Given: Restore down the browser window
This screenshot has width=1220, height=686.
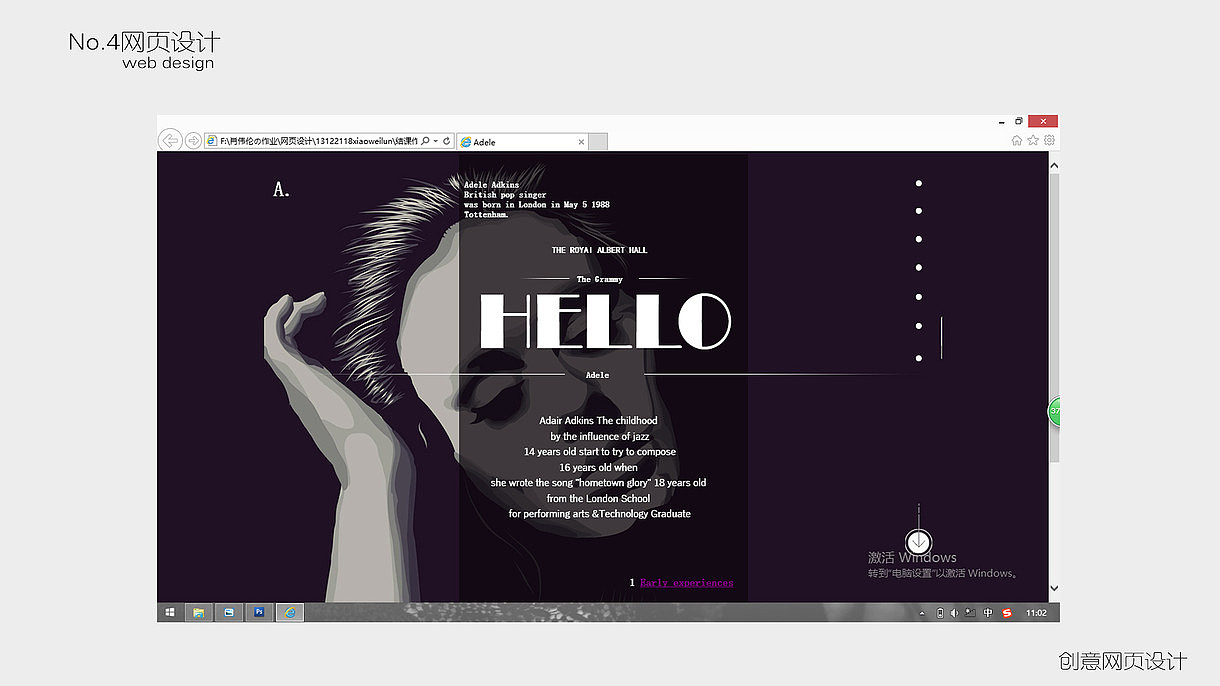Looking at the screenshot, I should (x=1019, y=121).
